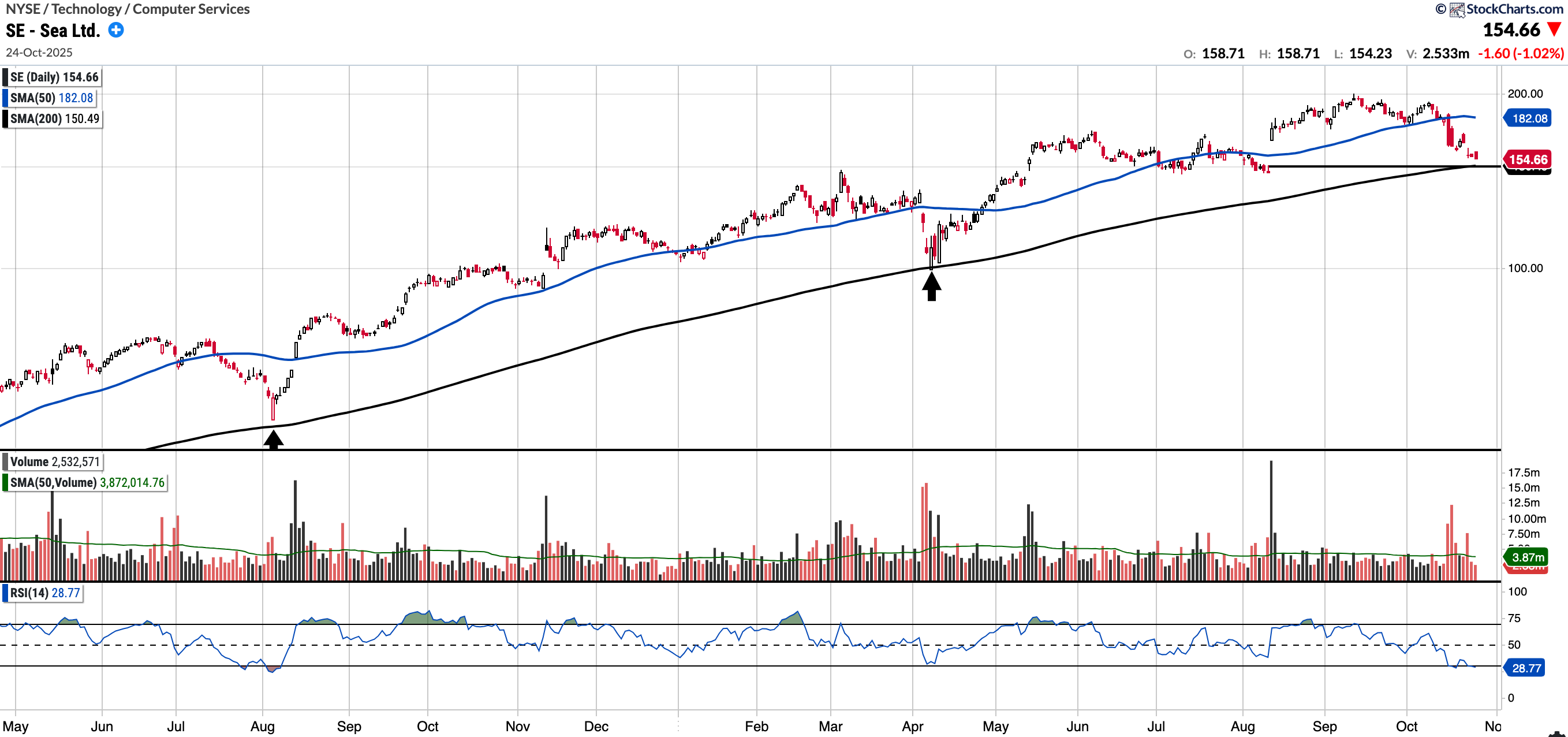Click the SE - Sea Ltd. title
The image size is (1568, 737).
(53, 31)
